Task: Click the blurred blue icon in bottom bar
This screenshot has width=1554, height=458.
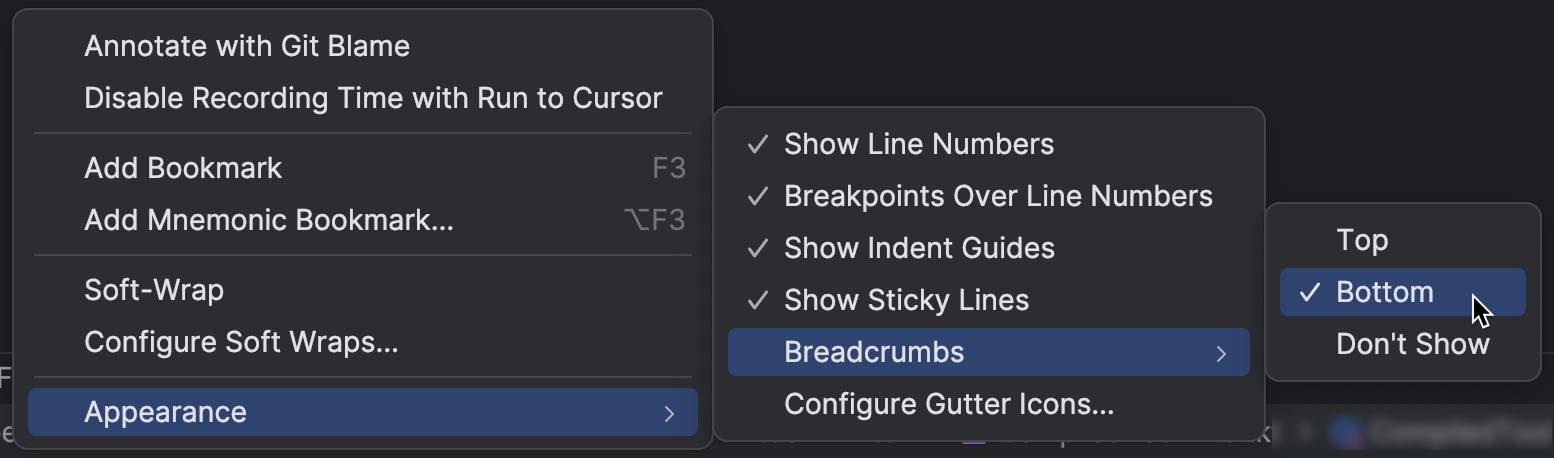Action: click(x=1345, y=433)
